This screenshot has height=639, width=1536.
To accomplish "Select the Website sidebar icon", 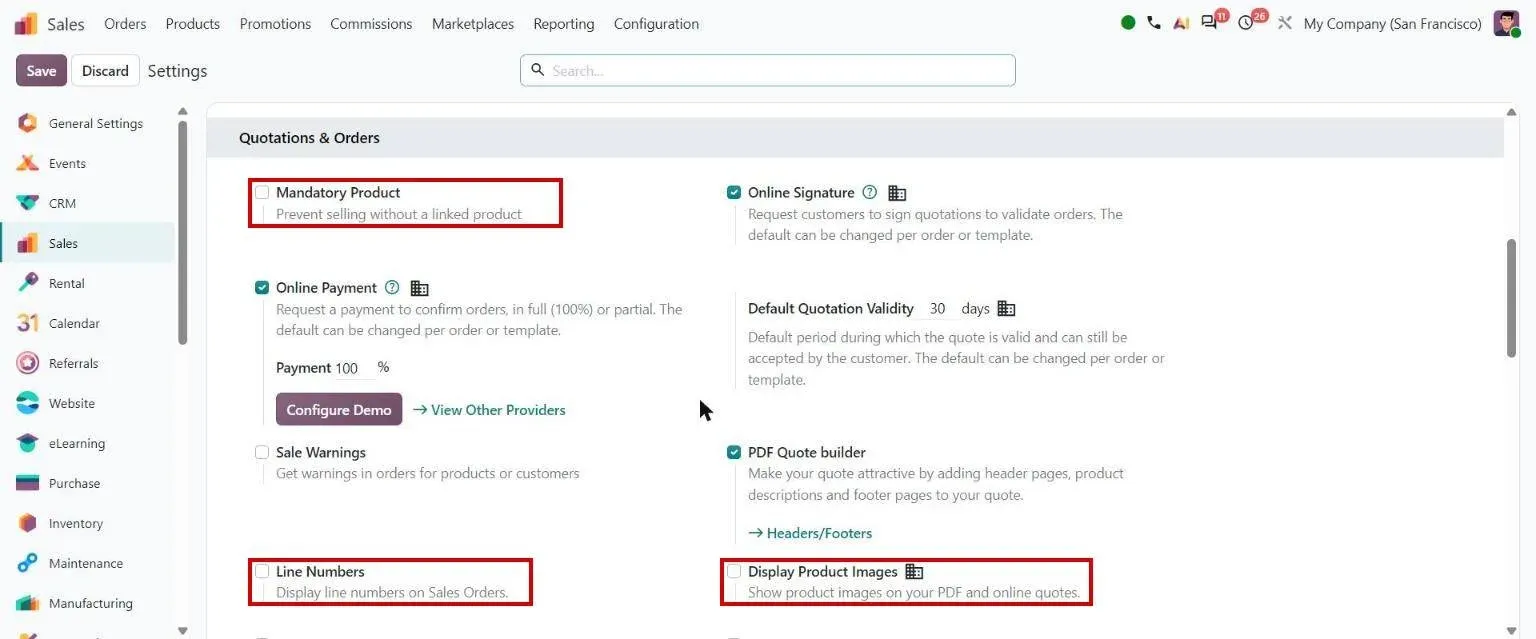I will pyautogui.click(x=28, y=403).
